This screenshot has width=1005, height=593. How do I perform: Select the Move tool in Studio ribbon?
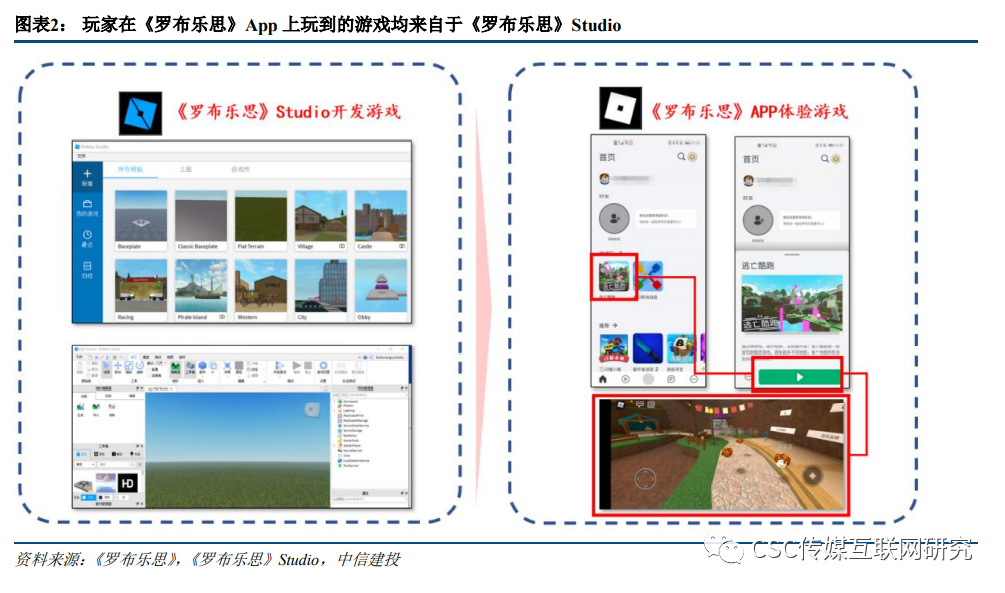click(x=118, y=367)
